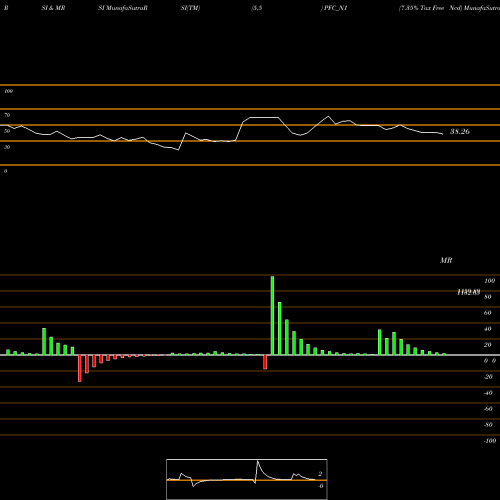This screenshot has width=500, height=500.
Task: Click the 100 label on MR axis
Action: [489, 281]
